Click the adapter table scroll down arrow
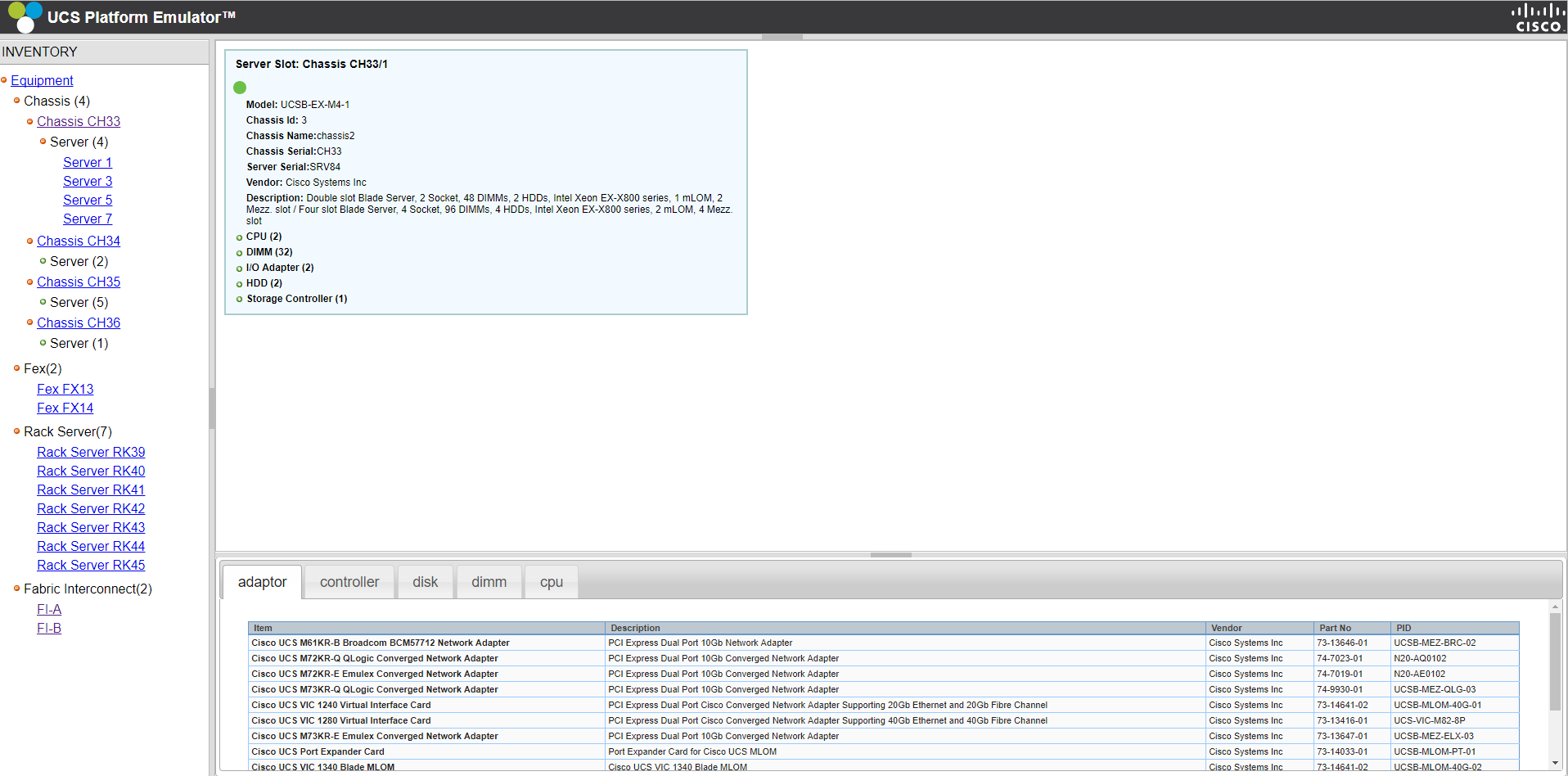Viewport: 1568px width, 776px height. [1555, 763]
